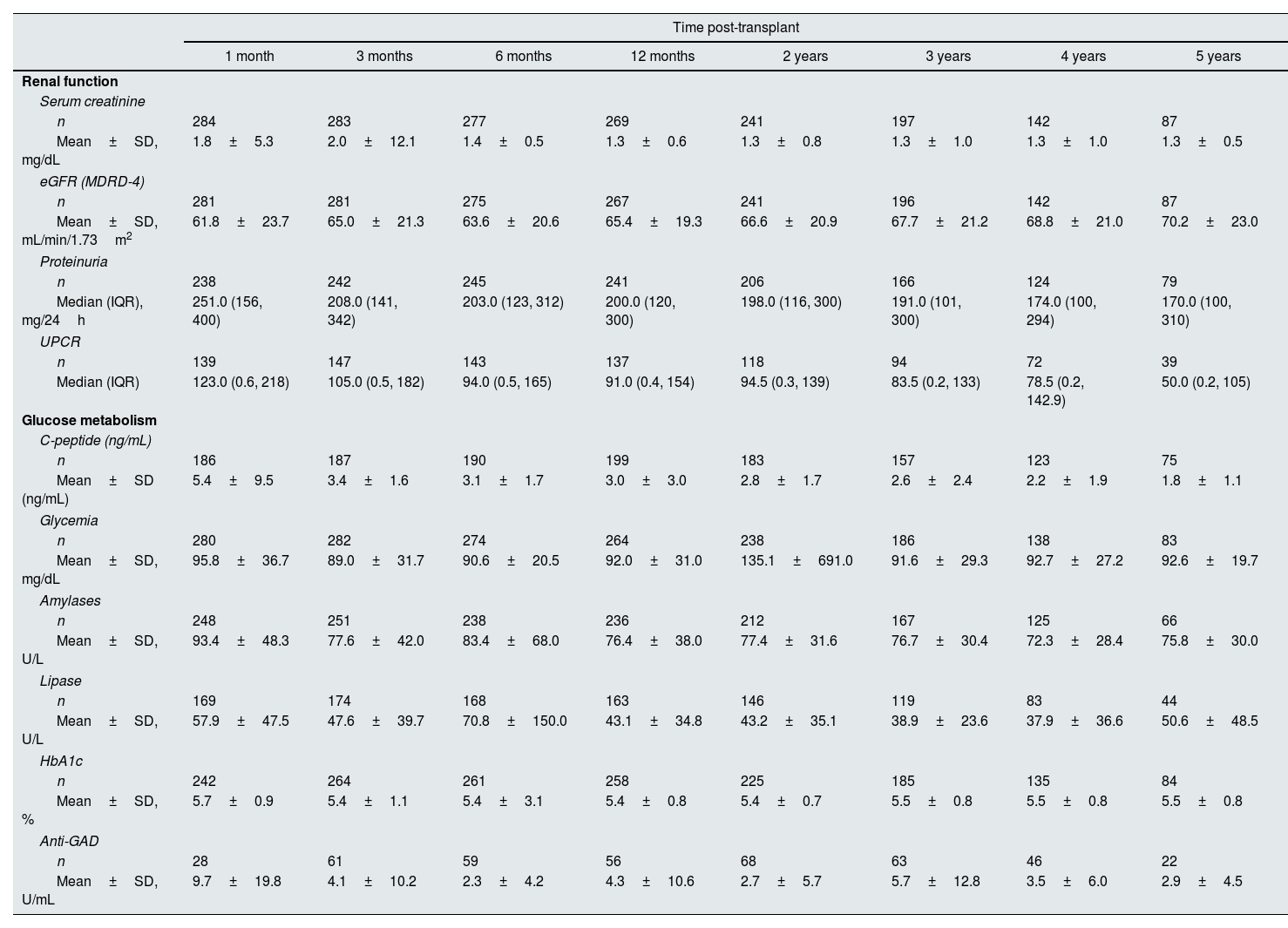Click the "Time post-transplant" table header

click(736, 28)
